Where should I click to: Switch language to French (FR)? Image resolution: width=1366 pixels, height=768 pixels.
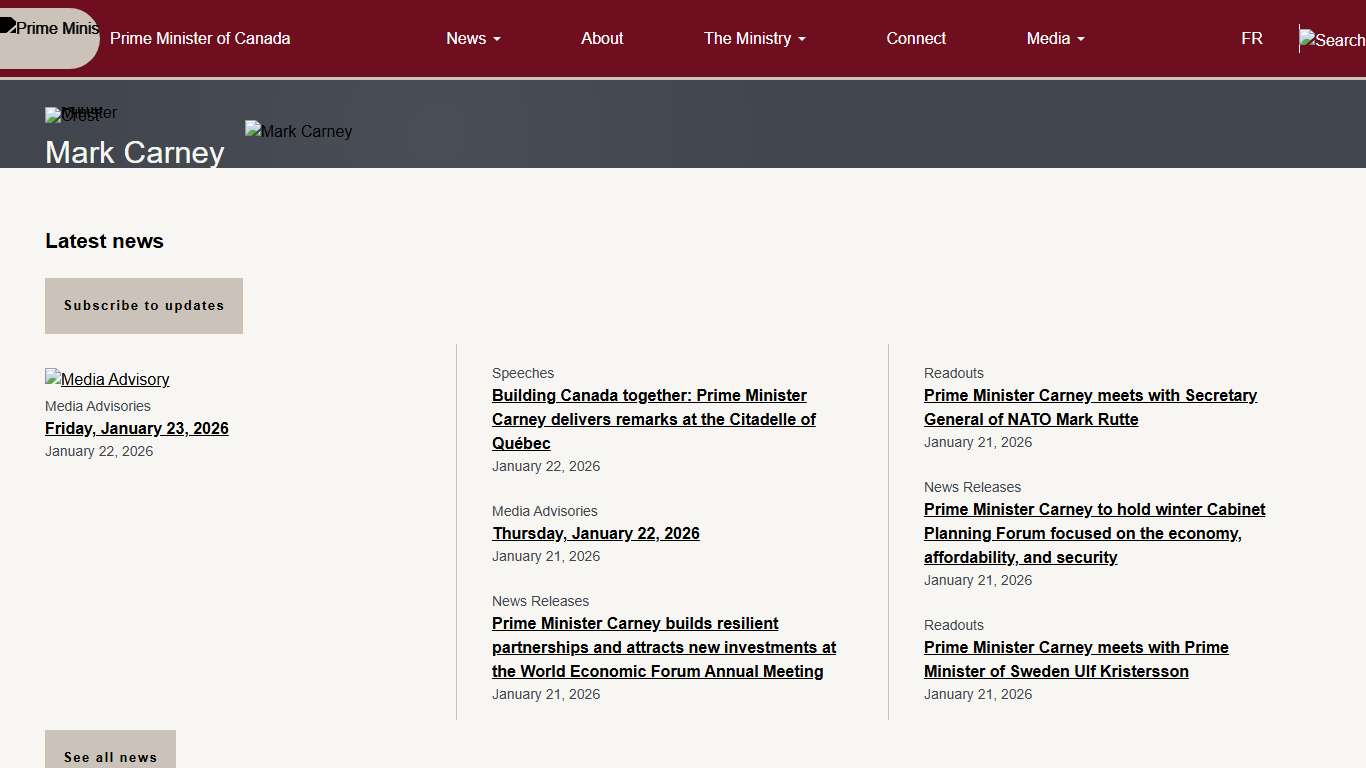coord(1251,38)
